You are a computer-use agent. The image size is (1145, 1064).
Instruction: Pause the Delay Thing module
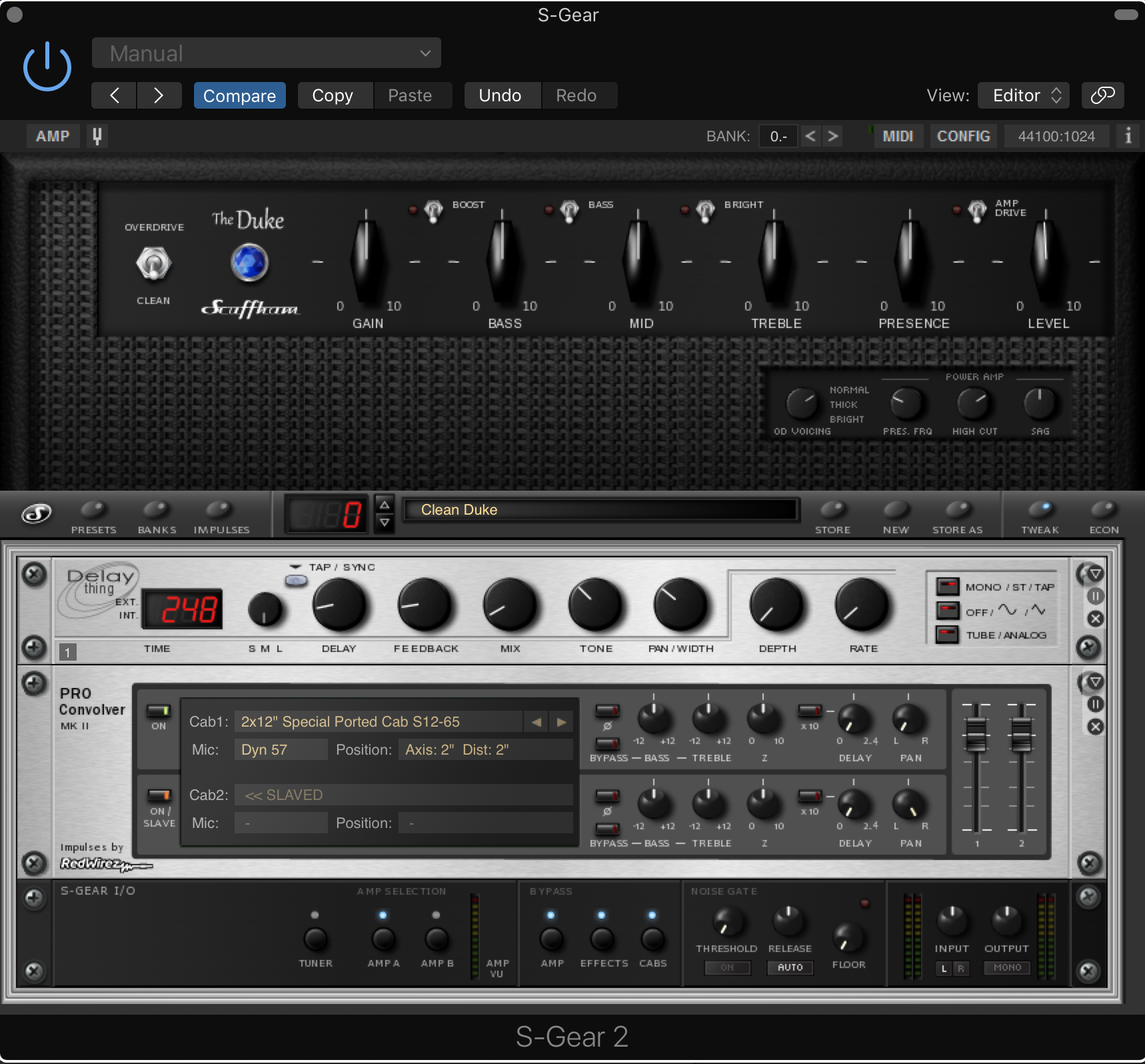tap(1096, 596)
